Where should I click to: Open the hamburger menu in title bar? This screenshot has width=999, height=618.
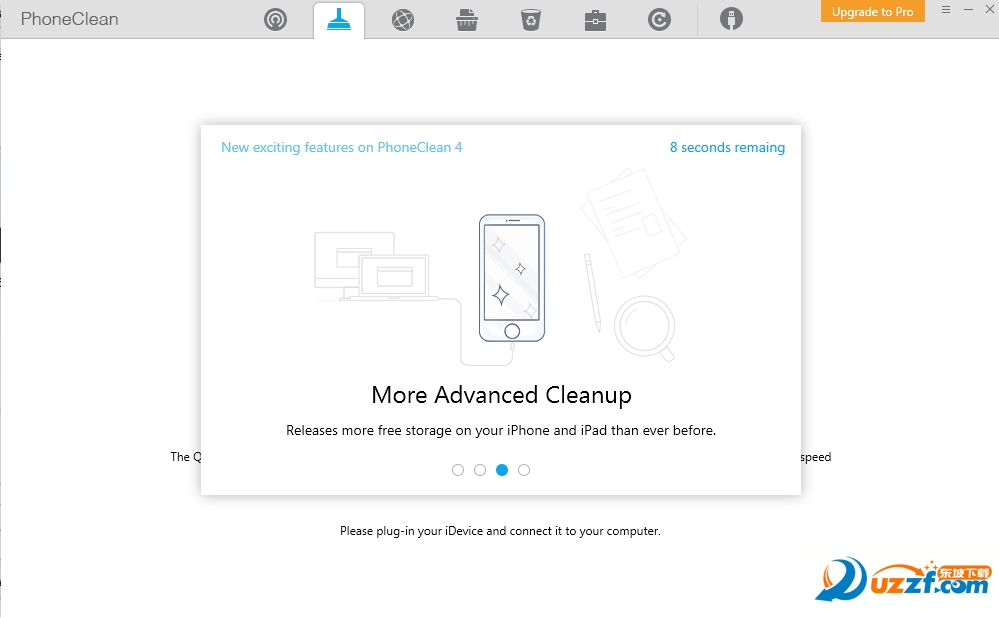click(x=946, y=10)
